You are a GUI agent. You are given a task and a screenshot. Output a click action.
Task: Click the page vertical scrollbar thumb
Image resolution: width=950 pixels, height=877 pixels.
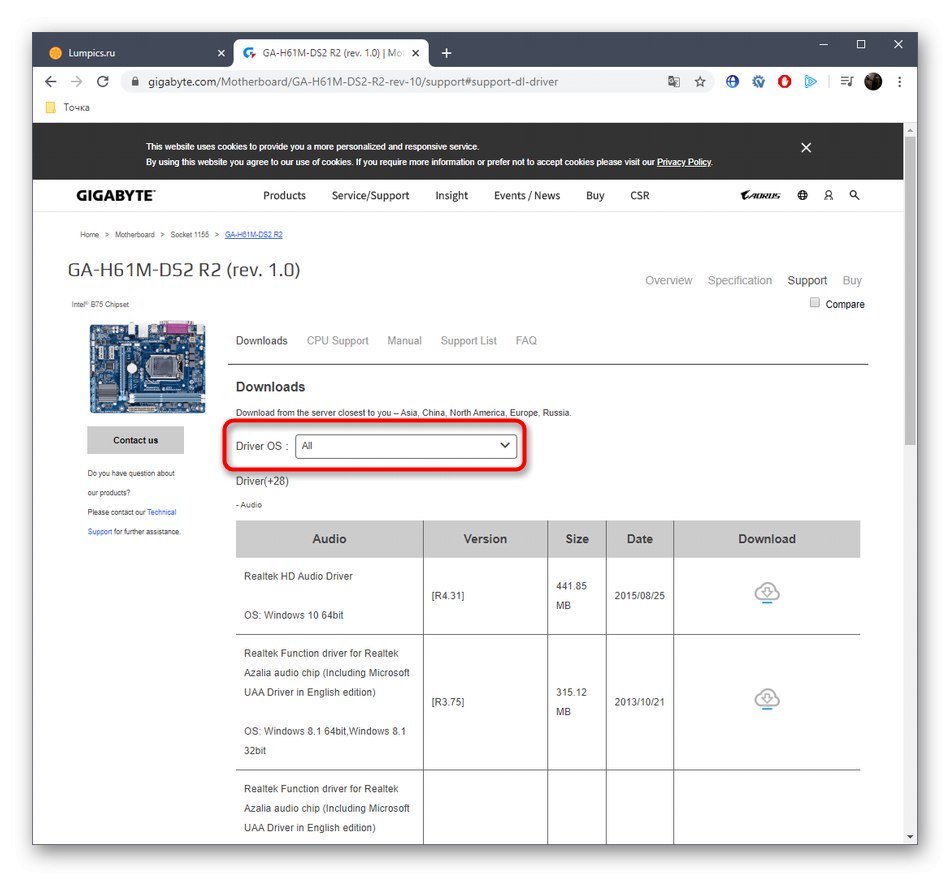pyautogui.click(x=910, y=291)
